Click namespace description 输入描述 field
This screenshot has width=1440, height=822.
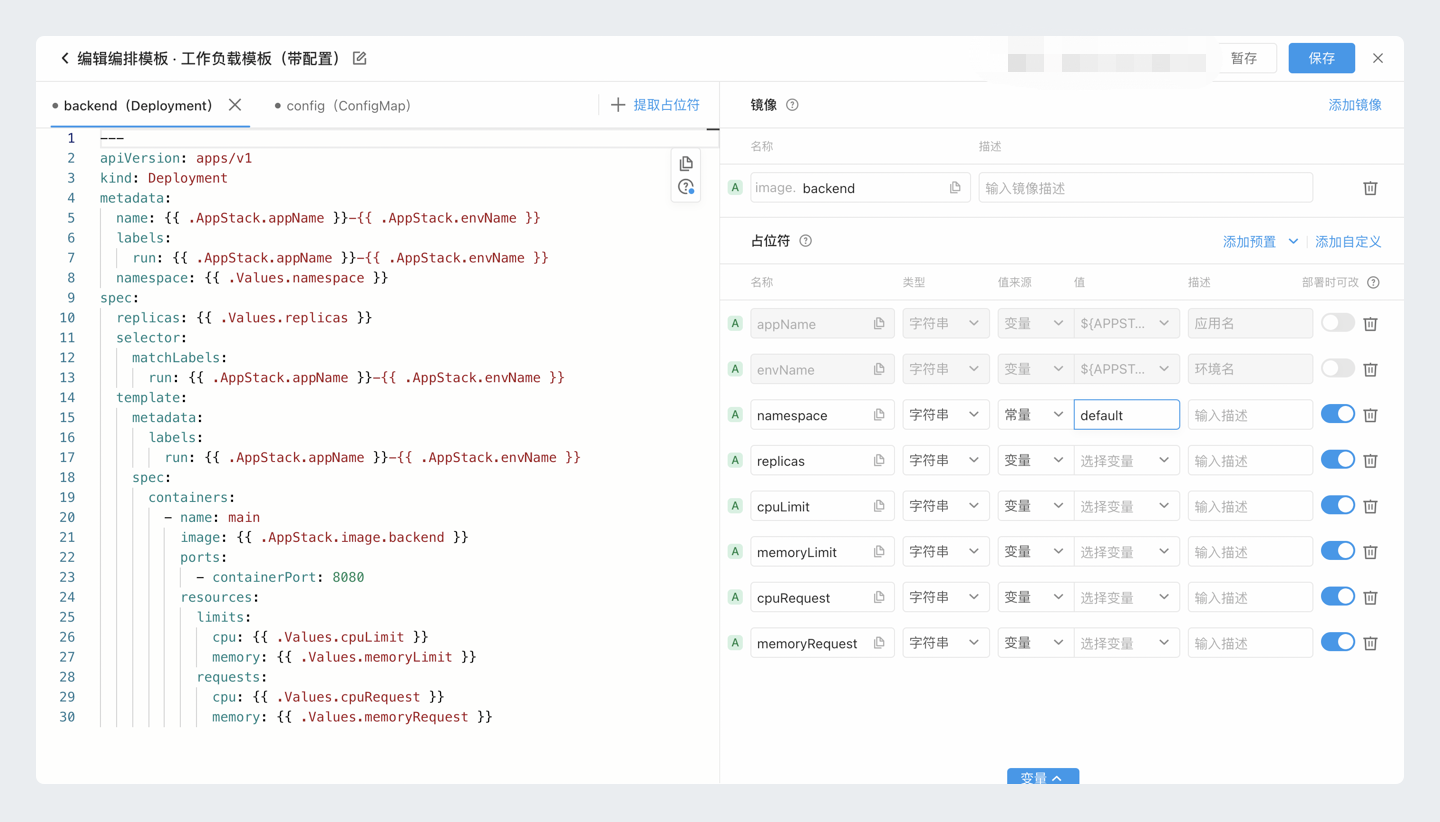pyautogui.click(x=1250, y=415)
